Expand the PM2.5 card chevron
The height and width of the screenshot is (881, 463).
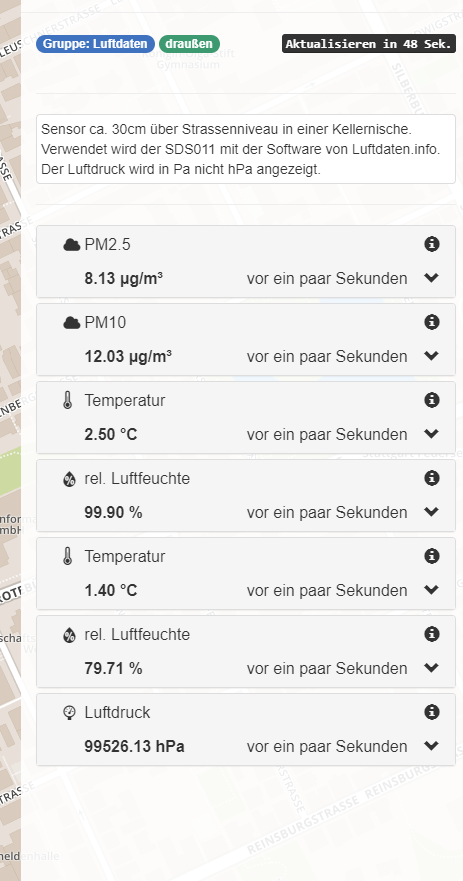(x=432, y=278)
